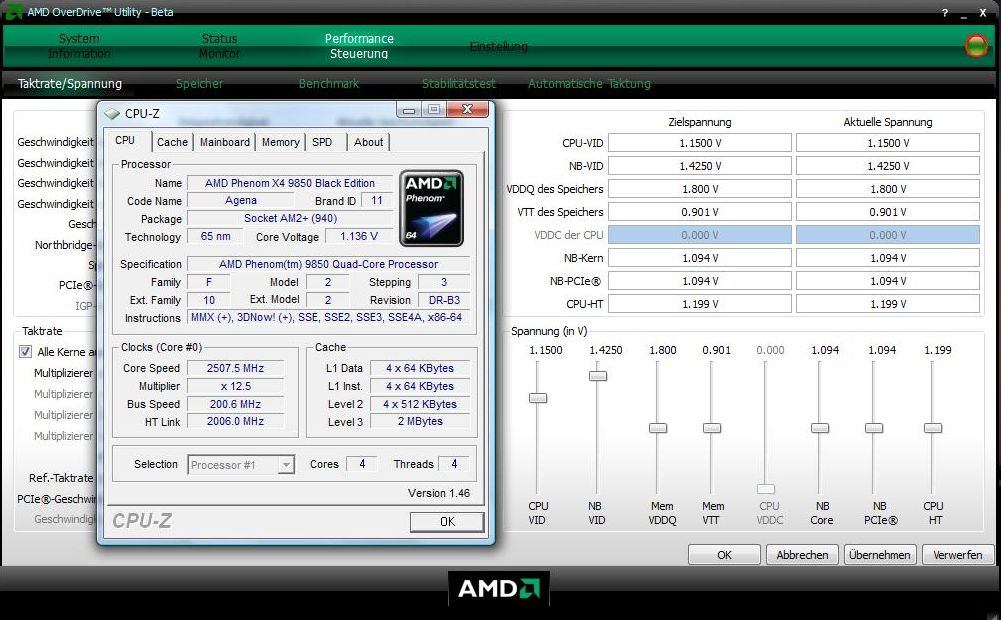The width and height of the screenshot is (1001, 620).
Task: Switch to the Cache tab in CPU-Z
Action: (x=172, y=142)
